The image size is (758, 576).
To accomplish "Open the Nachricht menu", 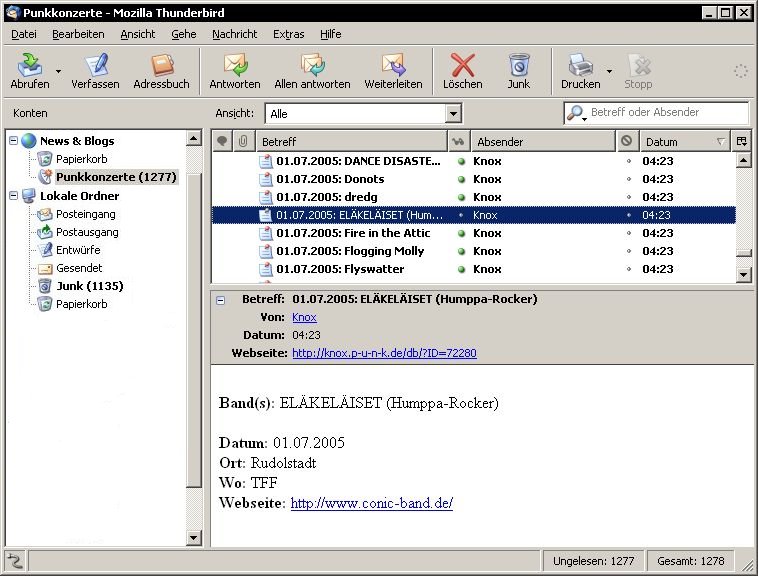I will coord(234,34).
